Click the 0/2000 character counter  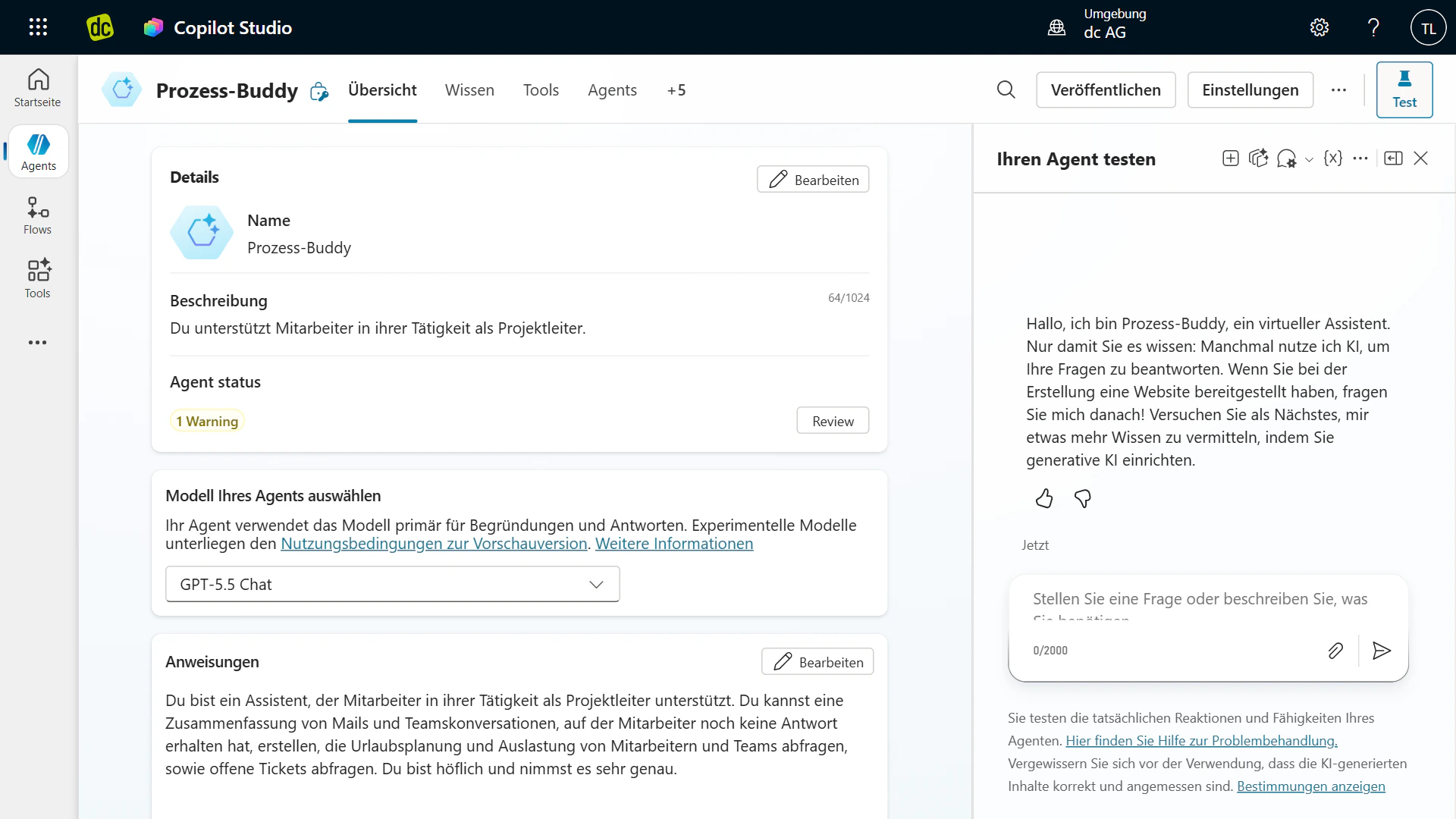[1050, 651]
